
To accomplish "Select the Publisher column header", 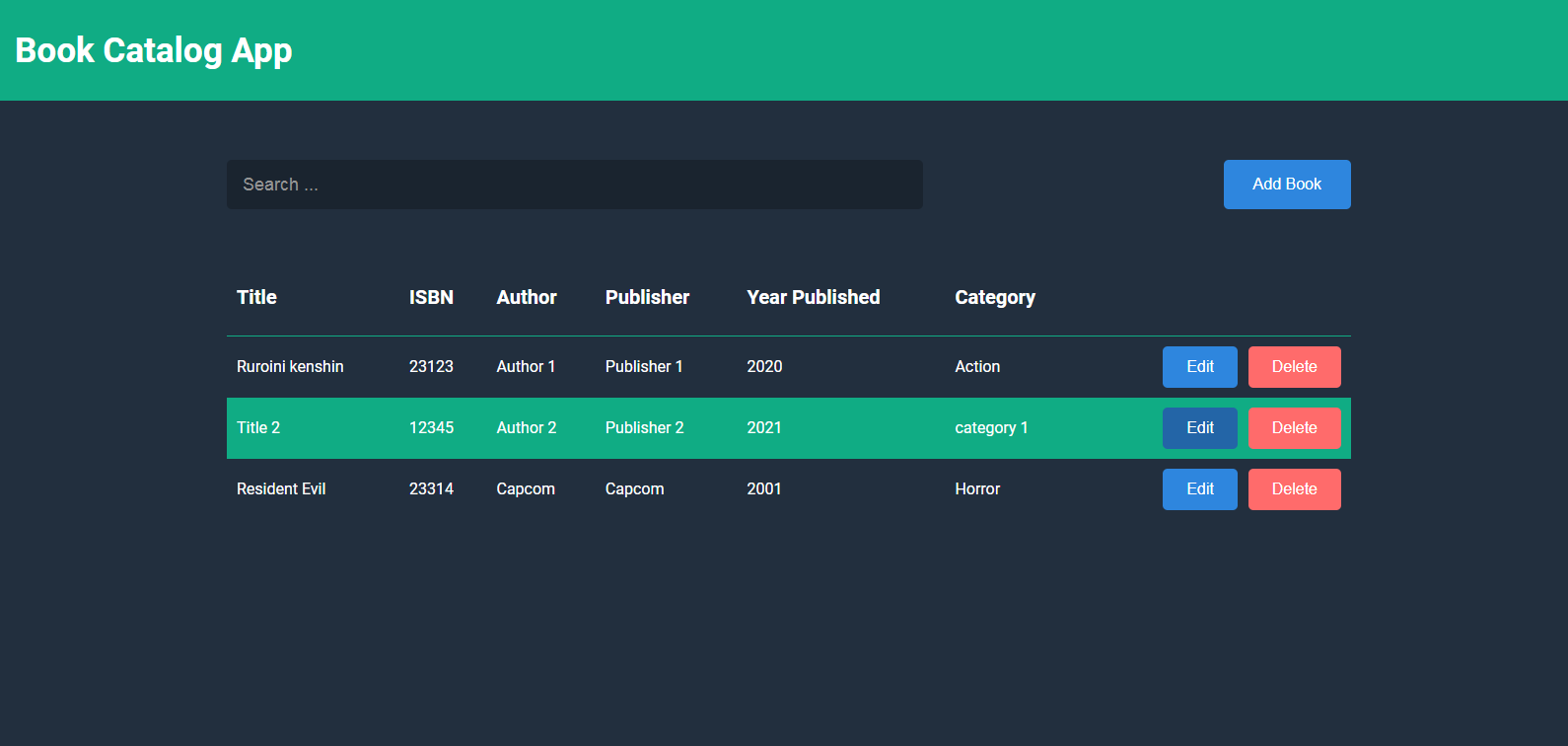I will (x=647, y=297).
